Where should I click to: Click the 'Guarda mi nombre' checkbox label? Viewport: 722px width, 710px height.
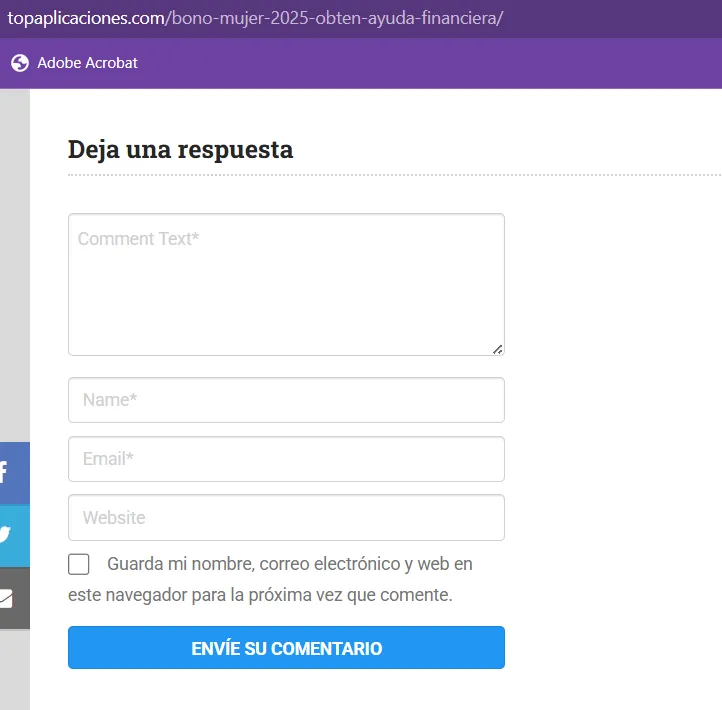coord(289,564)
